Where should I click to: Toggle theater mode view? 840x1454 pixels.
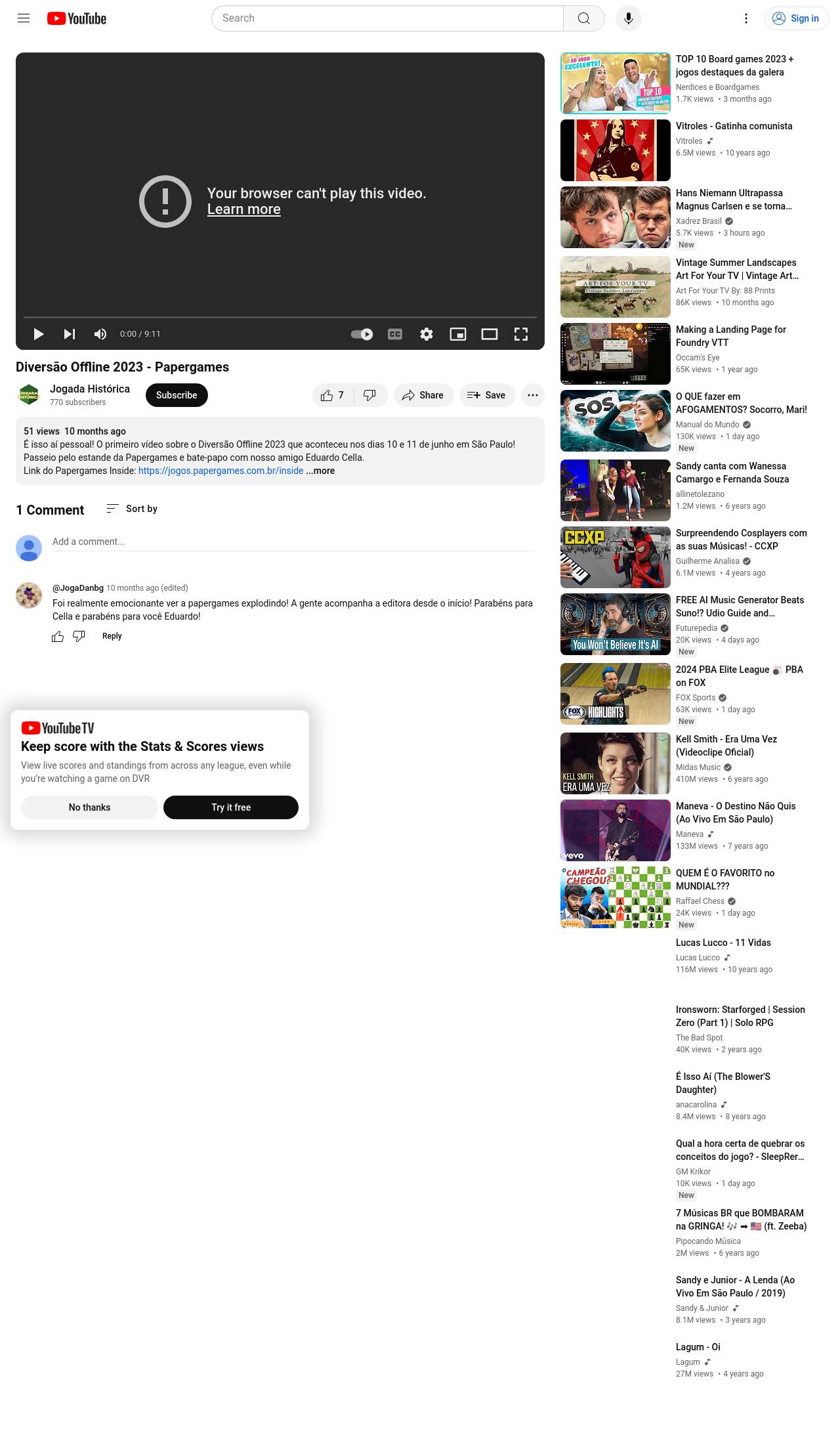tap(490, 334)
